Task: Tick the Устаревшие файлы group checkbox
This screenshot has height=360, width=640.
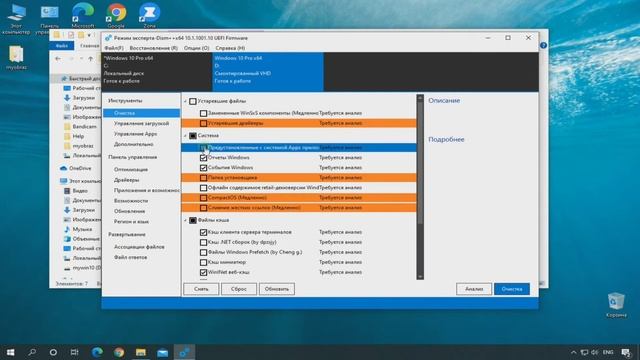Action: coord(193,101)
